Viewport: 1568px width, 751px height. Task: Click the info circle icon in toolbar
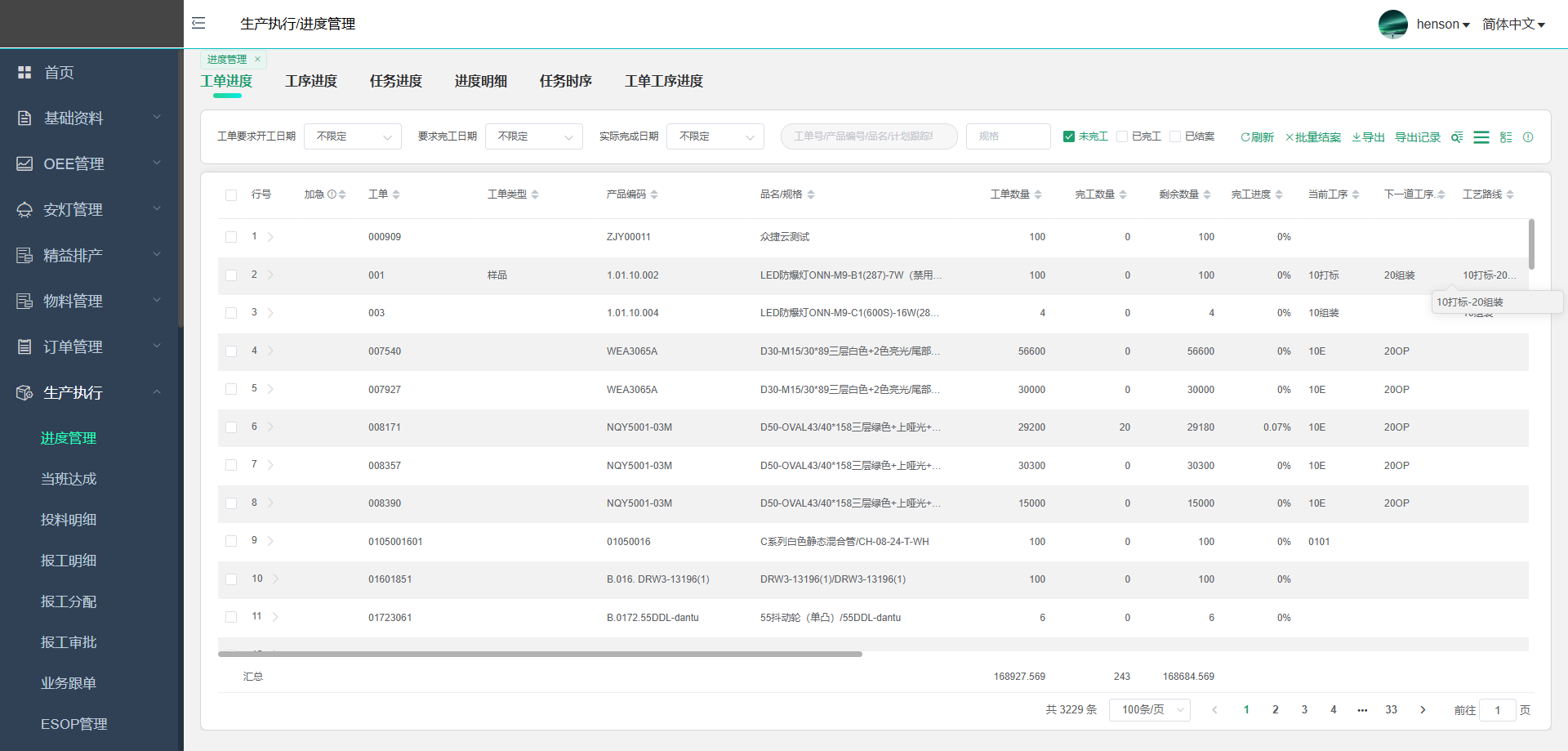coord(1528,137)
